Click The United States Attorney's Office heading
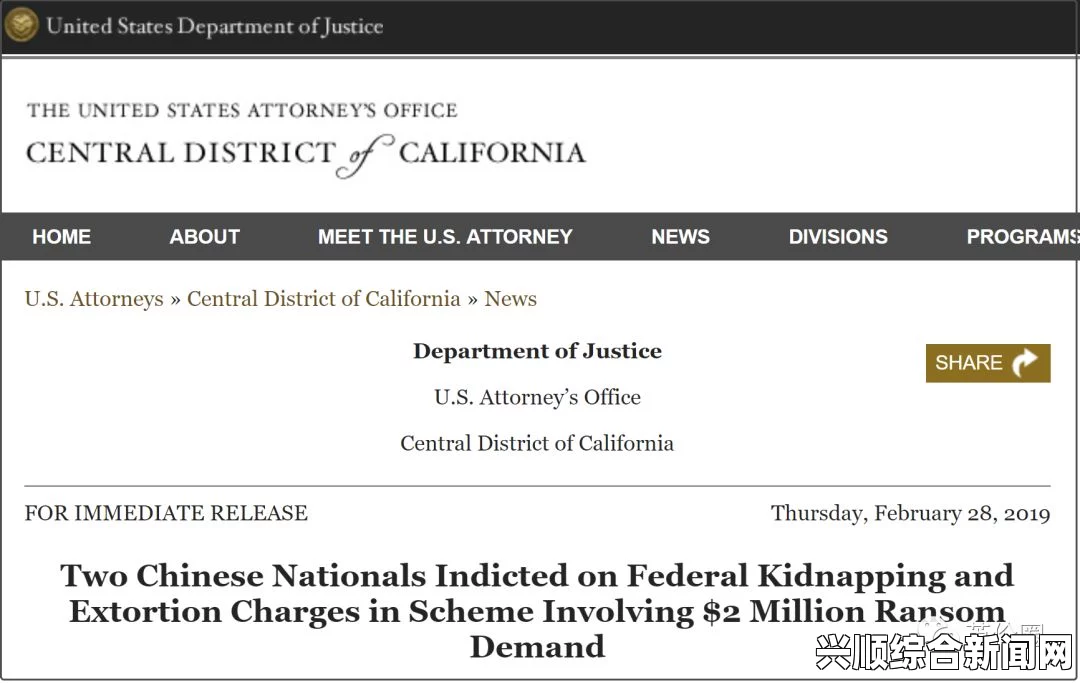 tap(242, 110)
